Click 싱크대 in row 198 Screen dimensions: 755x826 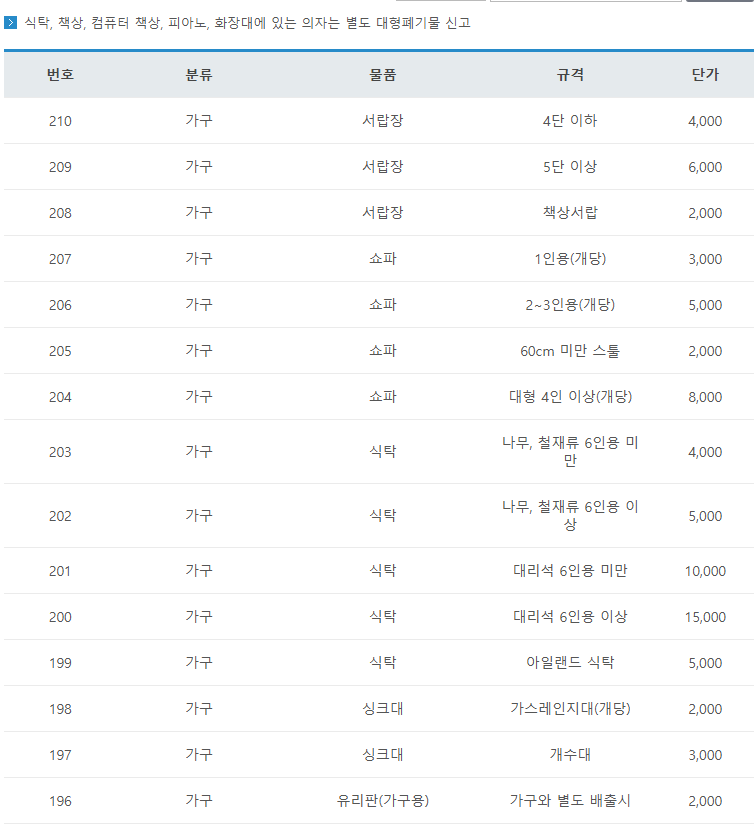point(383,709)
